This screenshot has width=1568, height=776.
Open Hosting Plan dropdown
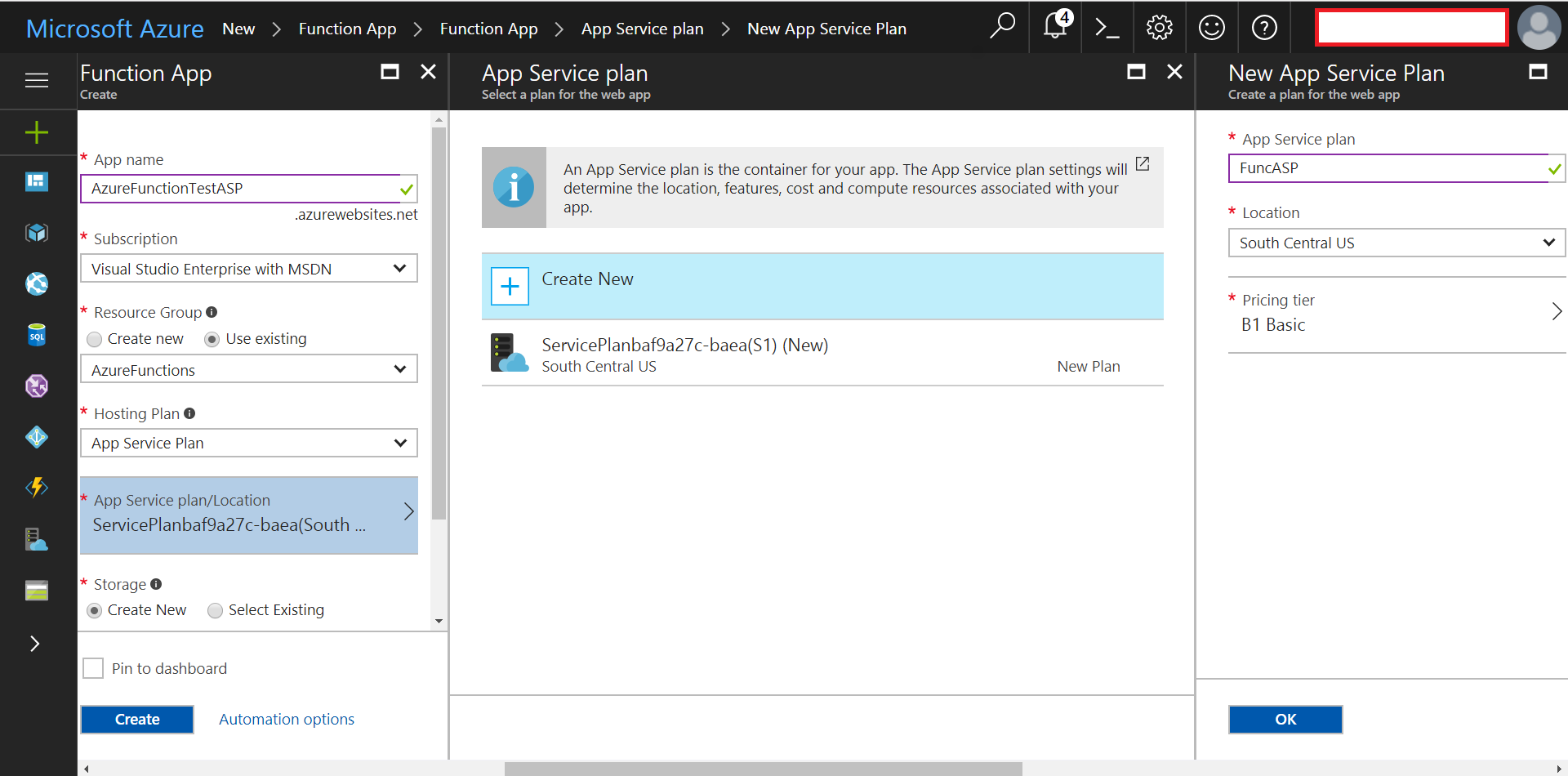pos(249,443)
